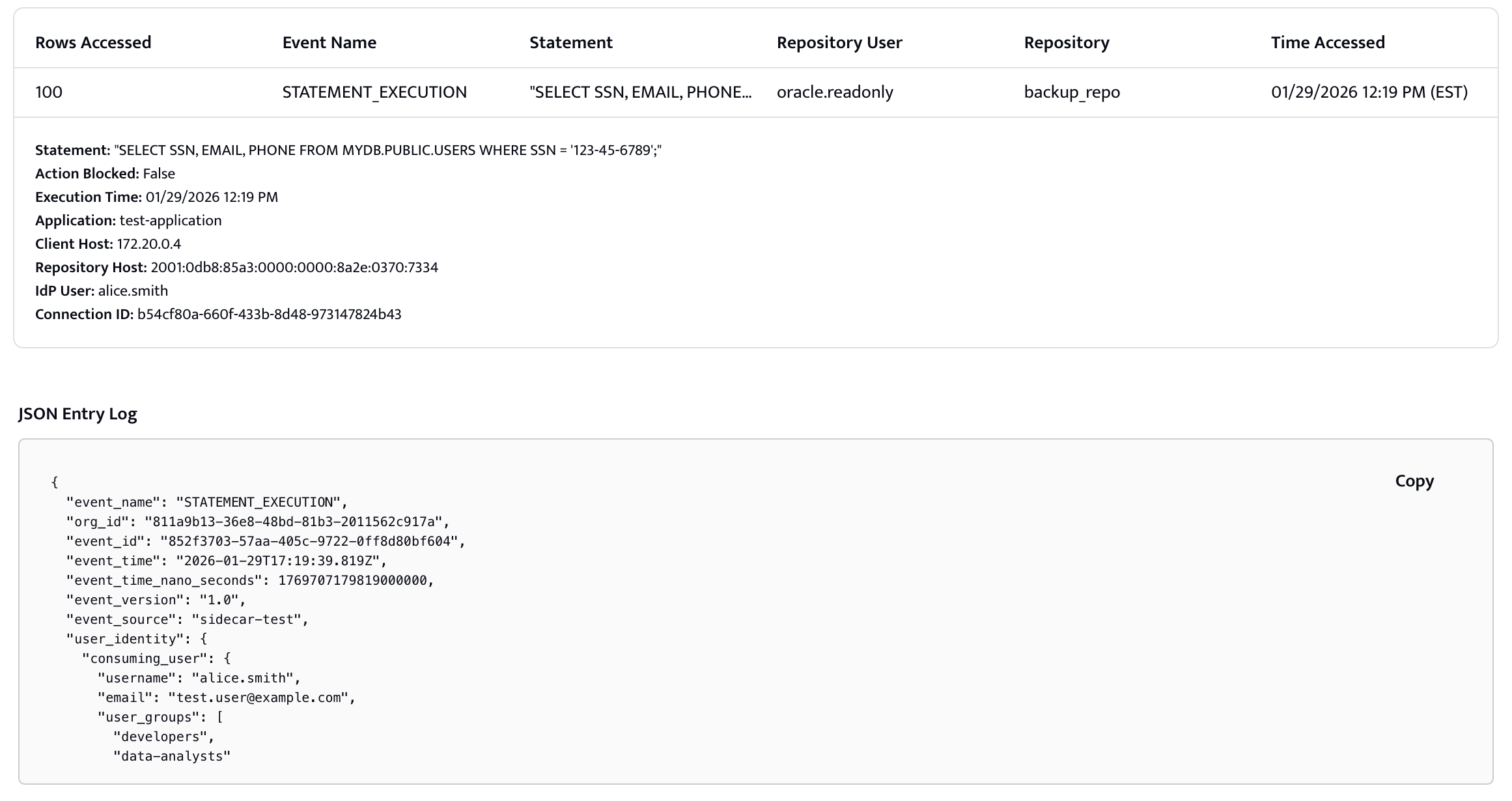The width and height of the screenshot is (1512, 801).
Task: Click the Rows Accessed column header
Action: pyautogui.click(x=93, y=43)
